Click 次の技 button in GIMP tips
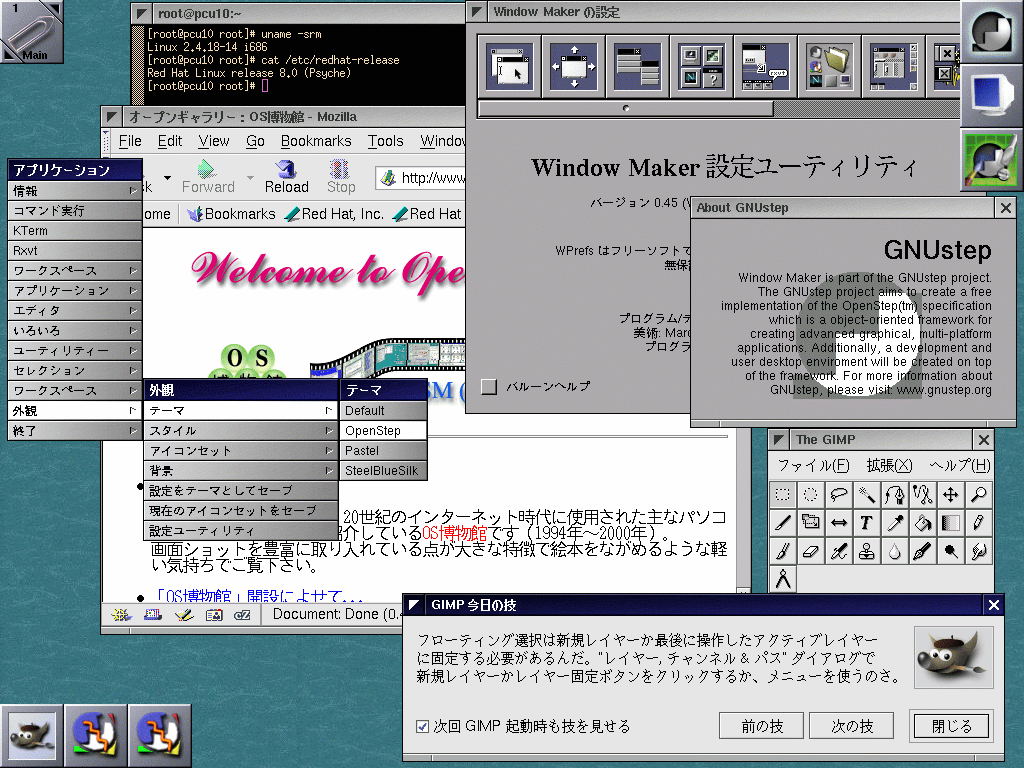Screen dimensions: 1024x768 [852, 726]
